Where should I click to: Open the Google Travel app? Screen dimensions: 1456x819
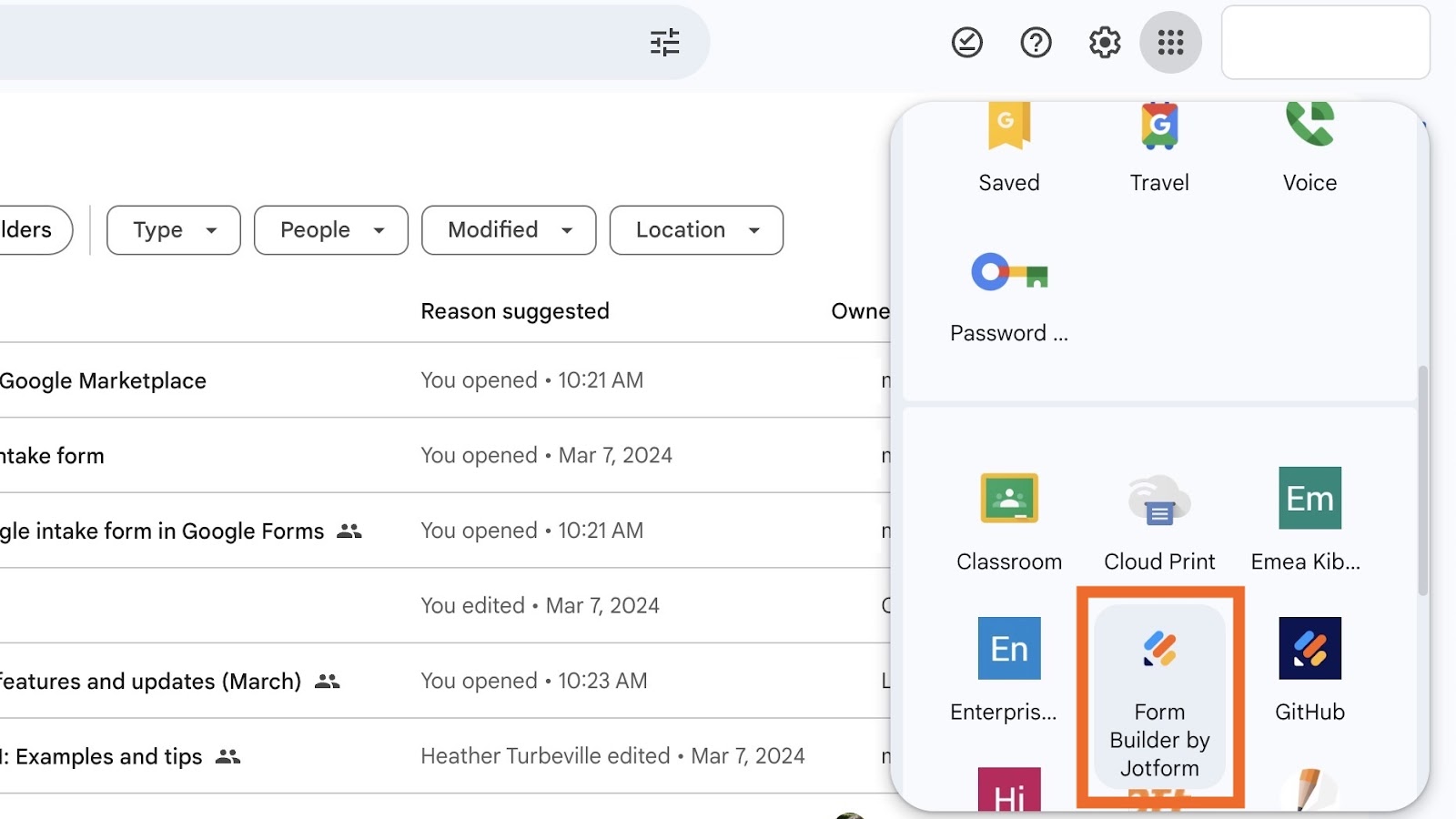[x=1159, y=146]
